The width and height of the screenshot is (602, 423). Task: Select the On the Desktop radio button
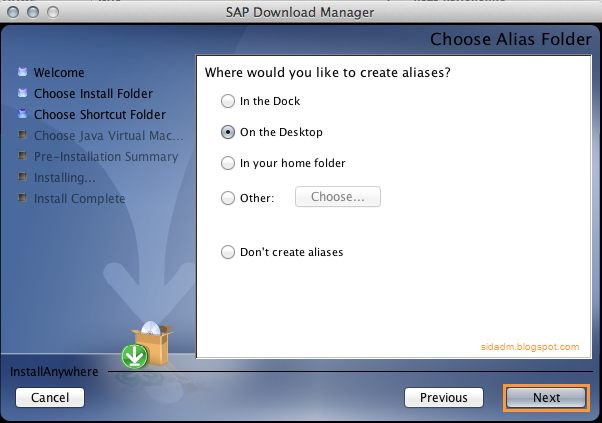(228, 132)
